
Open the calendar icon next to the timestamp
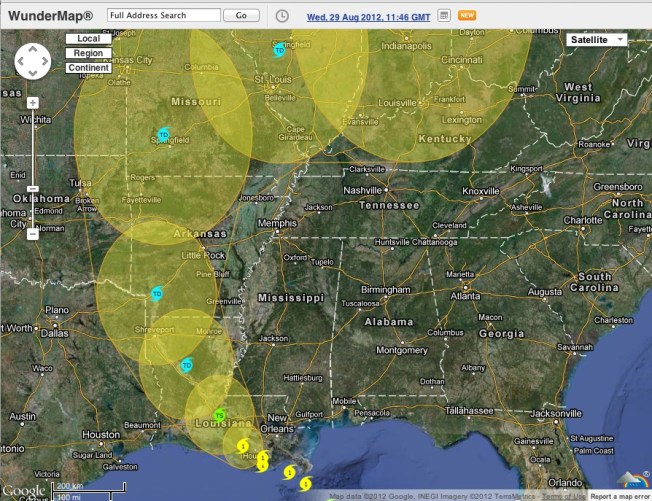pyautogui.click(x=444, y=16)
